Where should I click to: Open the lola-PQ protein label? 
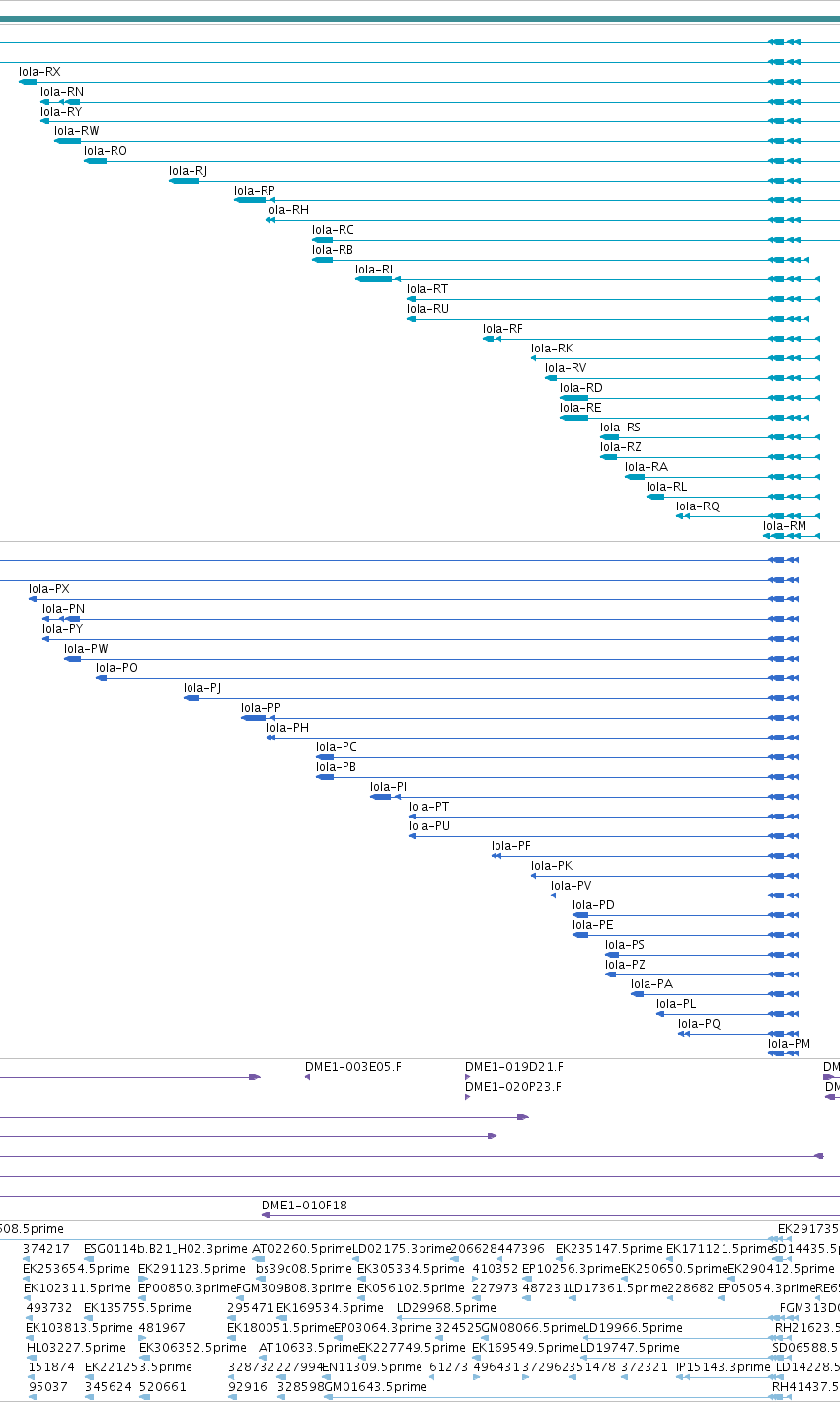point(700,1024)
